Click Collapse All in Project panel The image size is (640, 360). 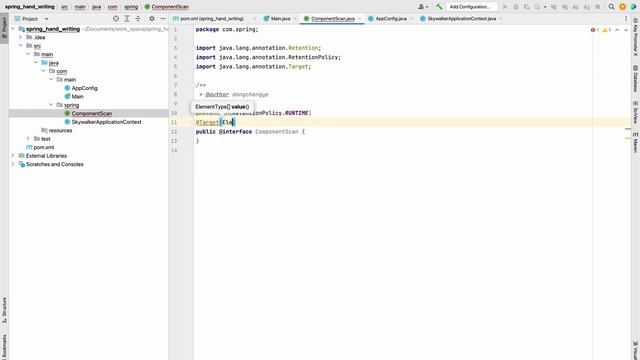pos(138,19)
